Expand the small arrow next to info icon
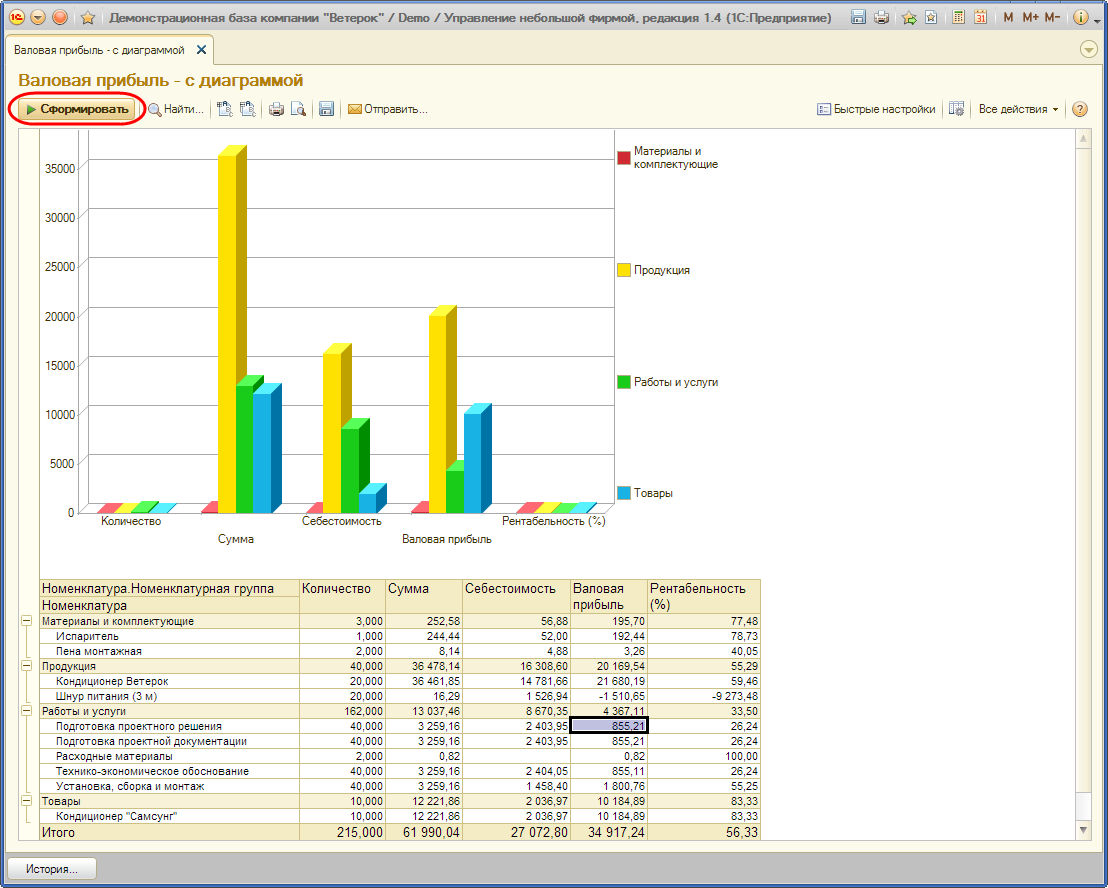Screen dimensions: 1108x888 point(1097,20)
